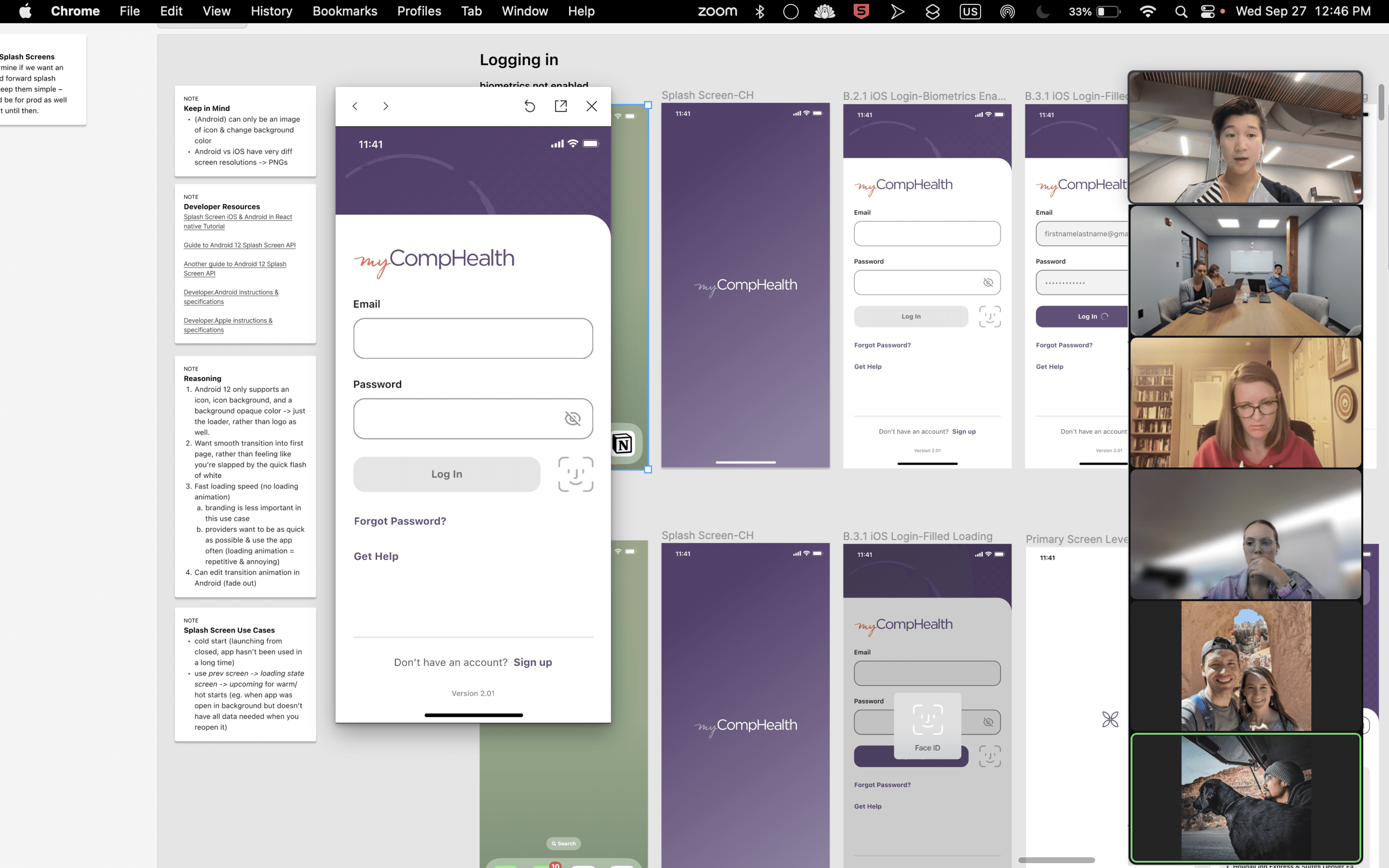Open the React native Splash Screen tutorial link
The width and height of the screenshot is (1389, 868).
(238, 222)
